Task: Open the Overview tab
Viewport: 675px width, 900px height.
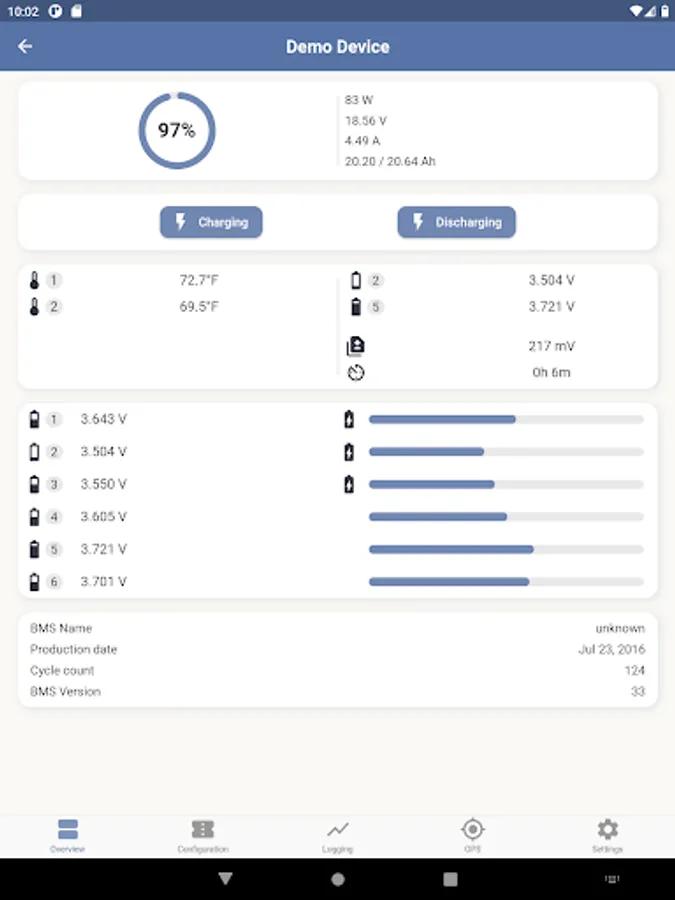Action: coord(68,835)
